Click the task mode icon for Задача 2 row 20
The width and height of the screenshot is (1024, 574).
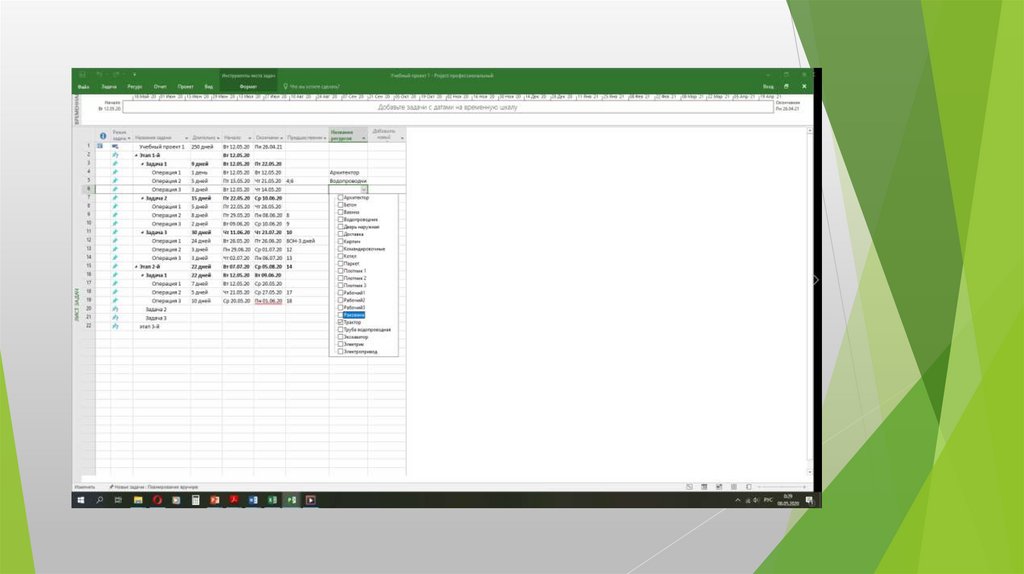coord(115,310)
